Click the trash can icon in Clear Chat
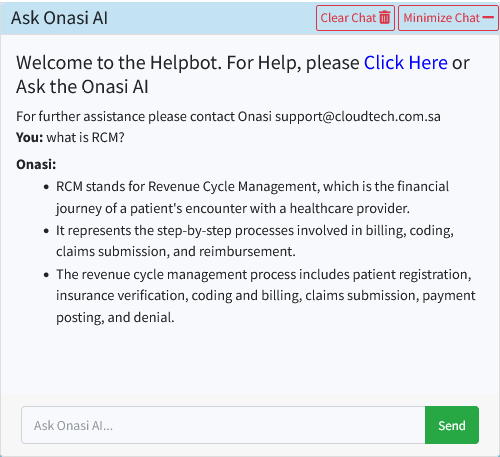The height and width of the screenshot is (457, 500). coord(384,18)
